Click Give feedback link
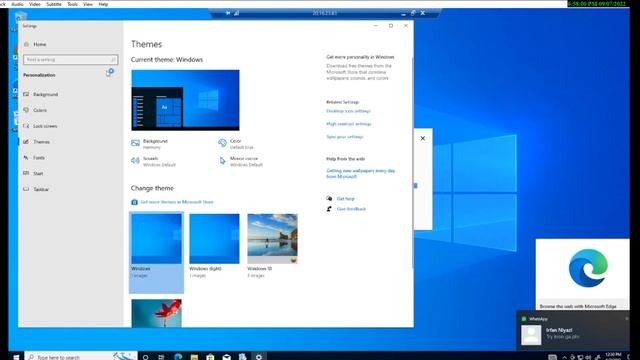640x360 pixels. 351,209
